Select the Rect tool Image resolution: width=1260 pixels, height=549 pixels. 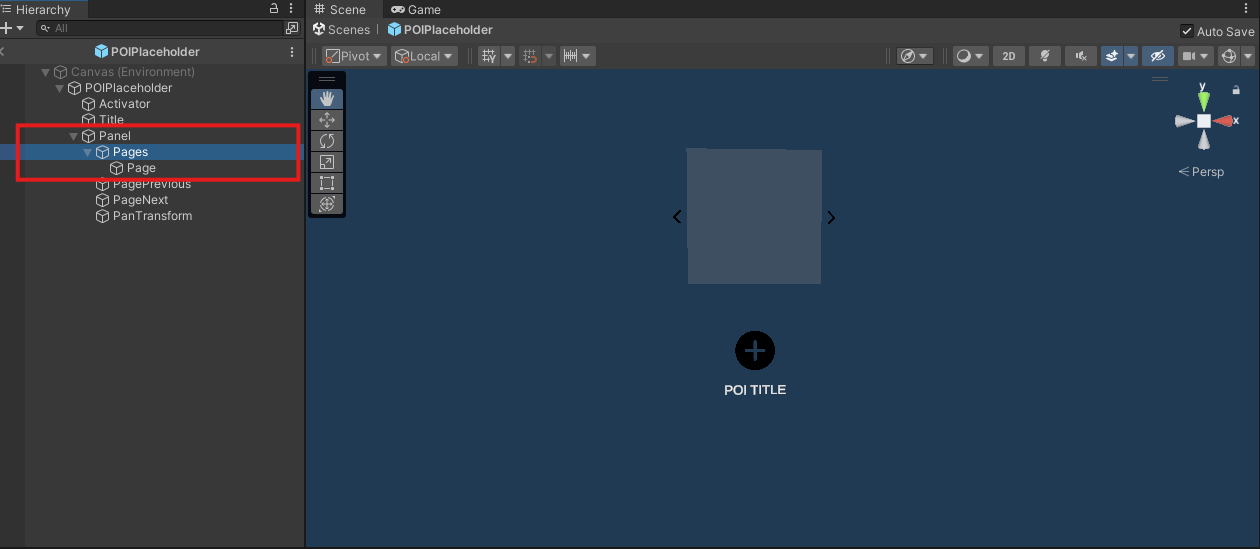click(x=327, y=183)
